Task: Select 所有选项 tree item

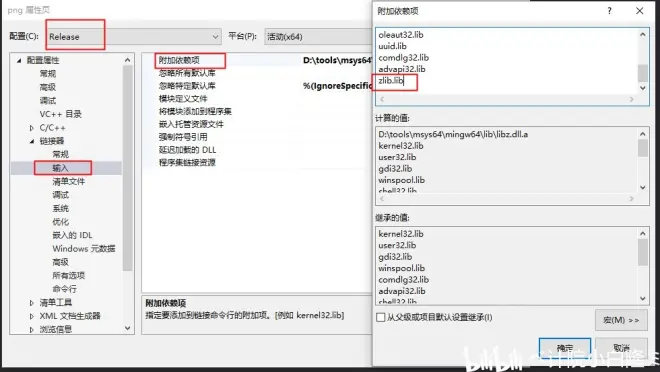Action: (x=69, y=276)
